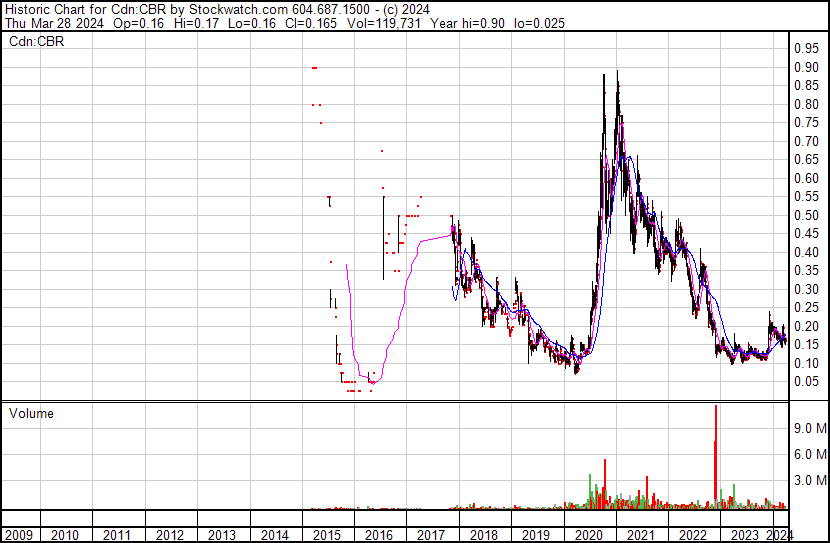
Task: Click the 0.50 price axis label
Action: point(806,215)
